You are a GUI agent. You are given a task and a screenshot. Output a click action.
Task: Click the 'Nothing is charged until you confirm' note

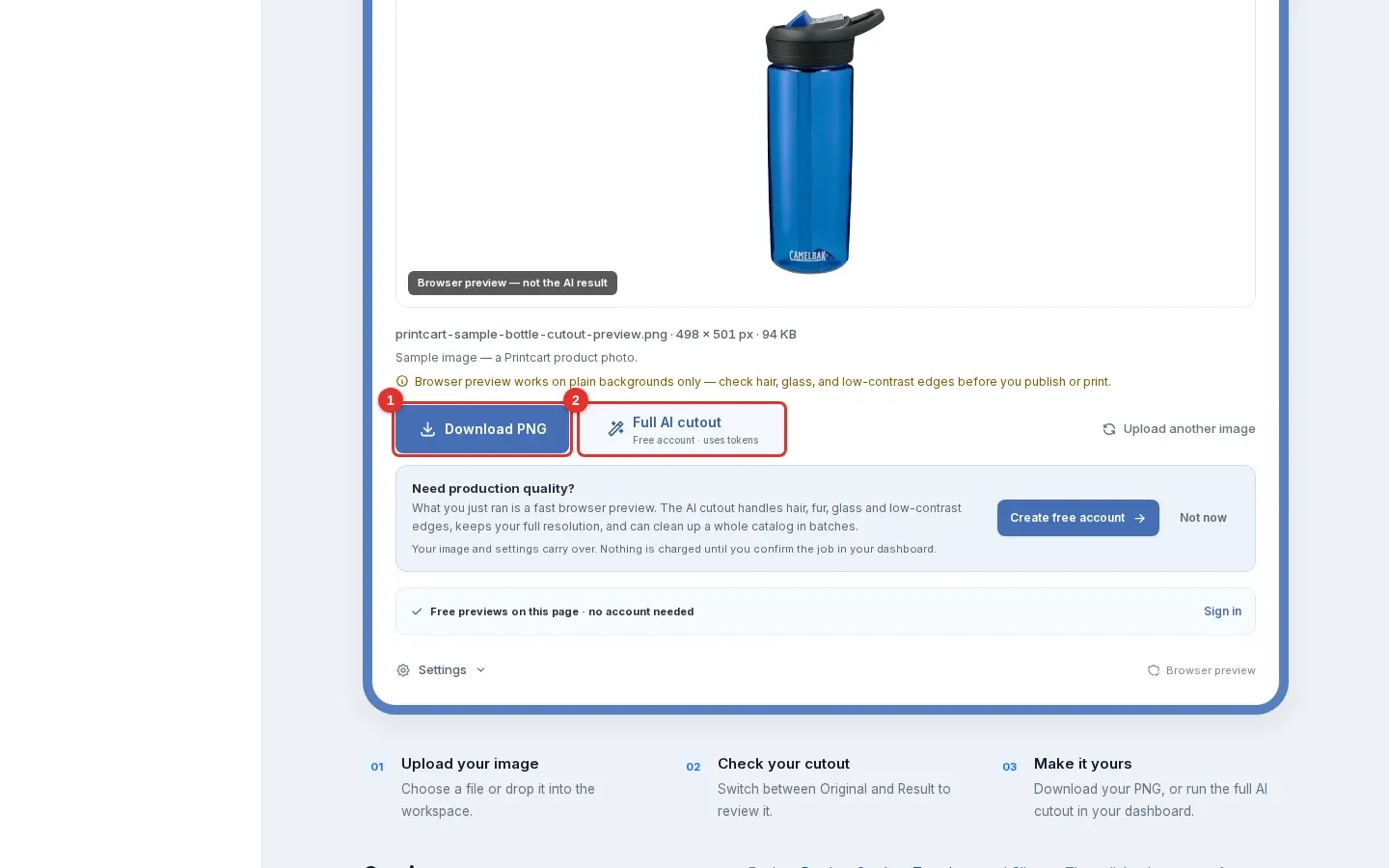pos(768,549)
